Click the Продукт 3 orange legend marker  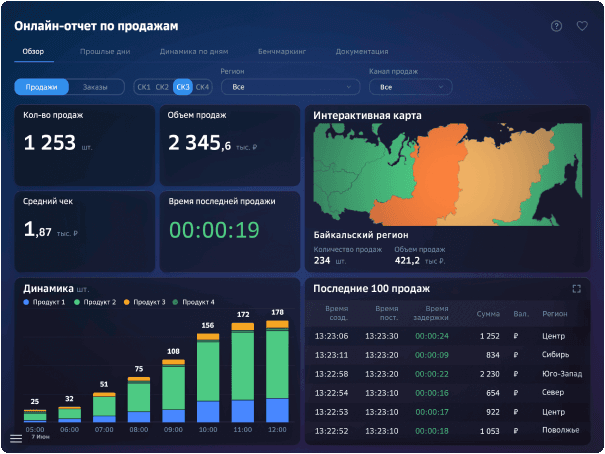click(127, 302)
